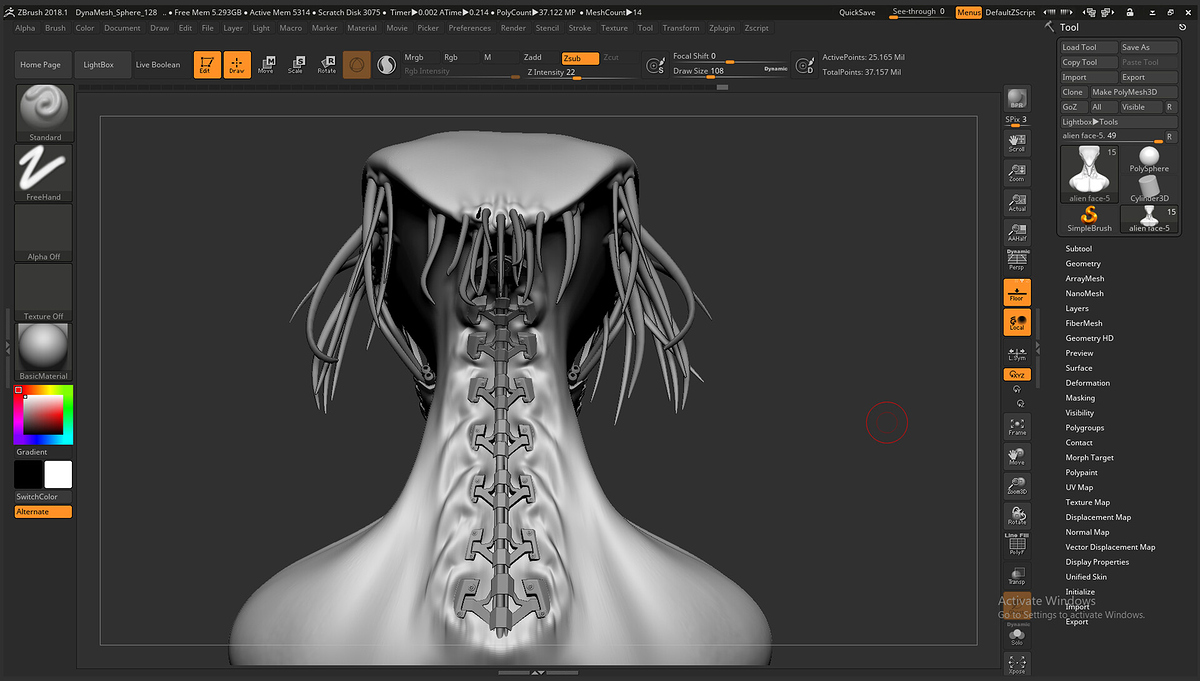1200x681 pixels.
Task: Select the Scale gizmo tool
Action: [295, 65]
